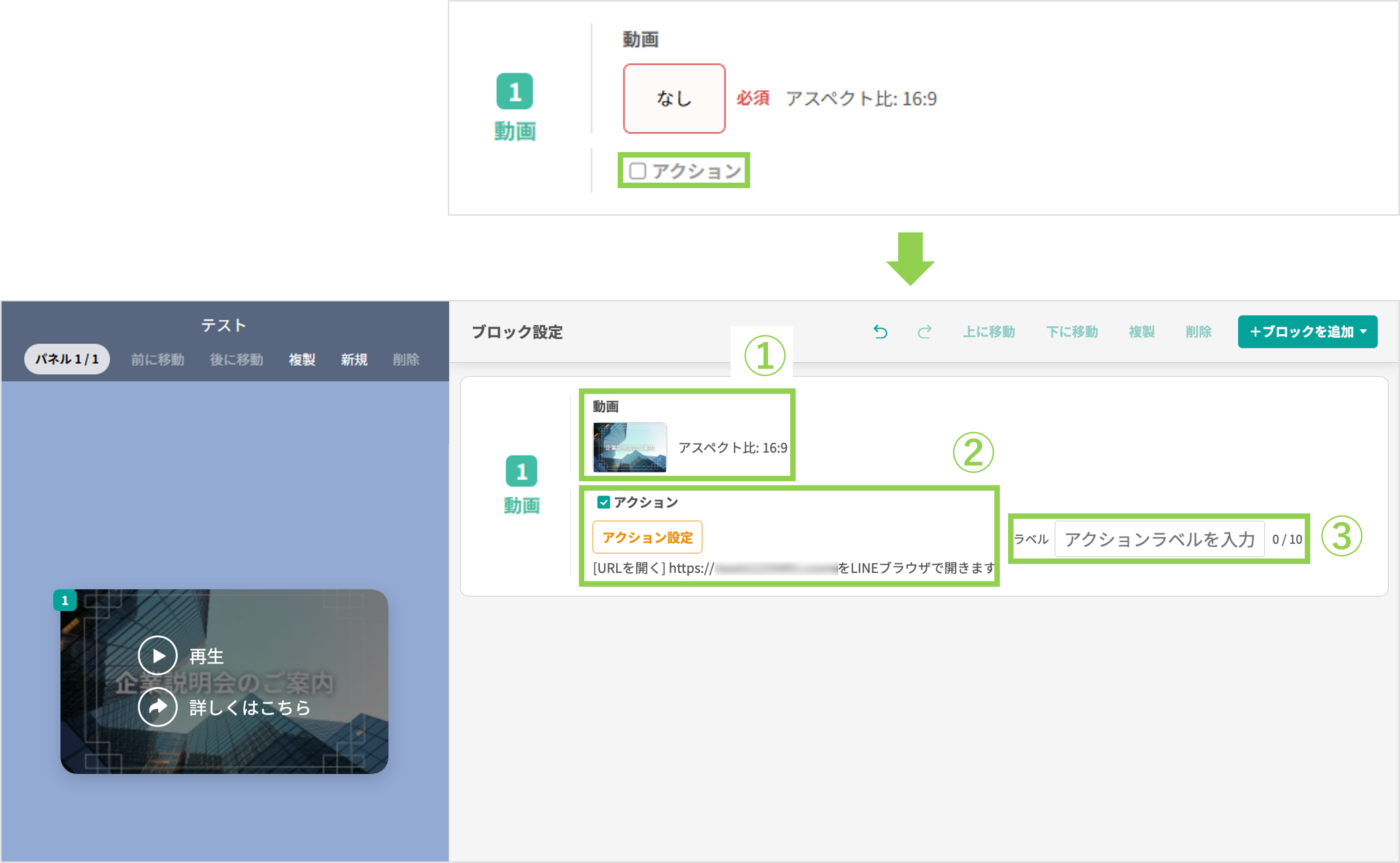The height and width of the screenshot is (863, 1400).
Task: Click the redo arrow icon
Action: coord(925,332)
